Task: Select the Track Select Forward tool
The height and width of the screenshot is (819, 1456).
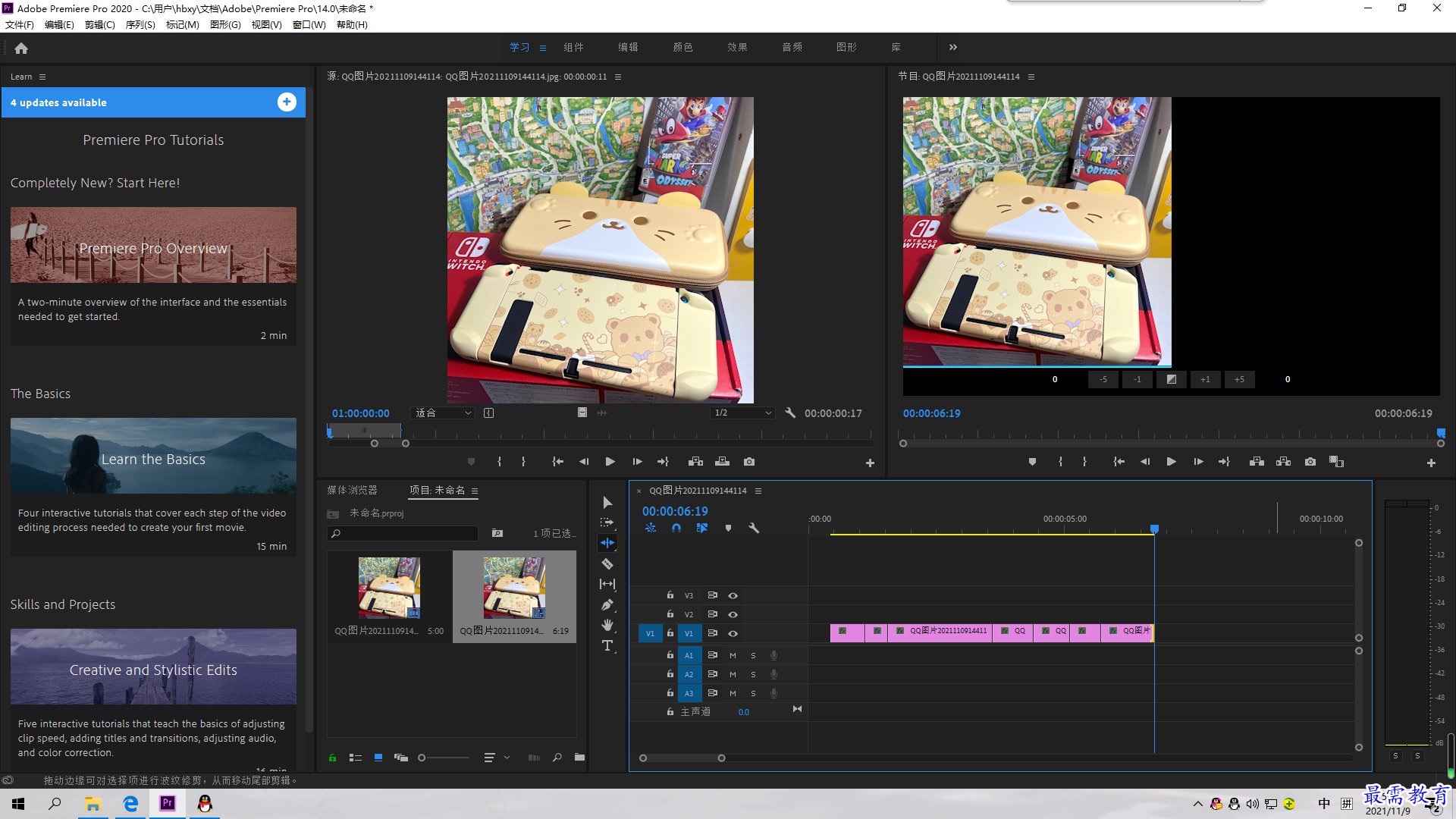Action: pos(607,522)
